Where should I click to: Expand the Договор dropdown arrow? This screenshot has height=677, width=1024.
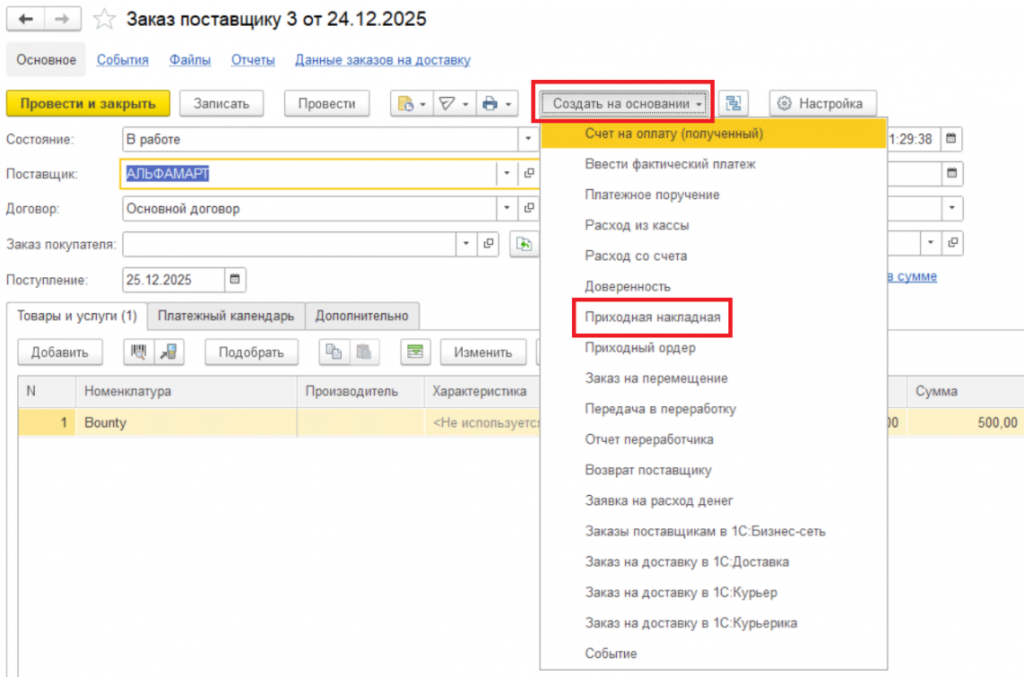click(x=506, y=208)
